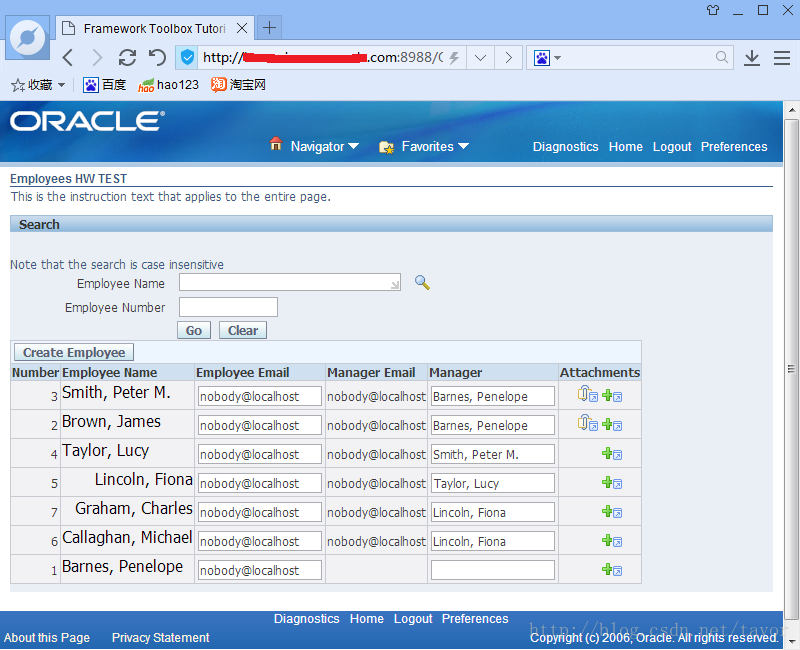
Task: Click the Employee Name lookup magnifier icon
Action: 422,282
